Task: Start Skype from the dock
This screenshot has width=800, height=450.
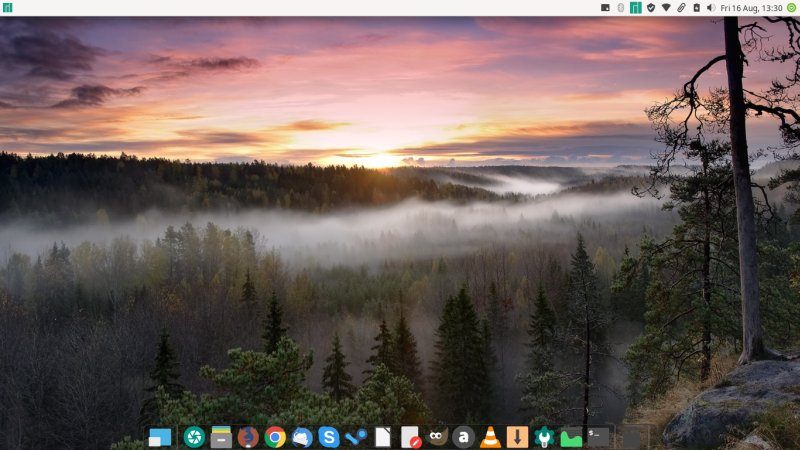Action: pyautogui.click(x=329, y=437)
